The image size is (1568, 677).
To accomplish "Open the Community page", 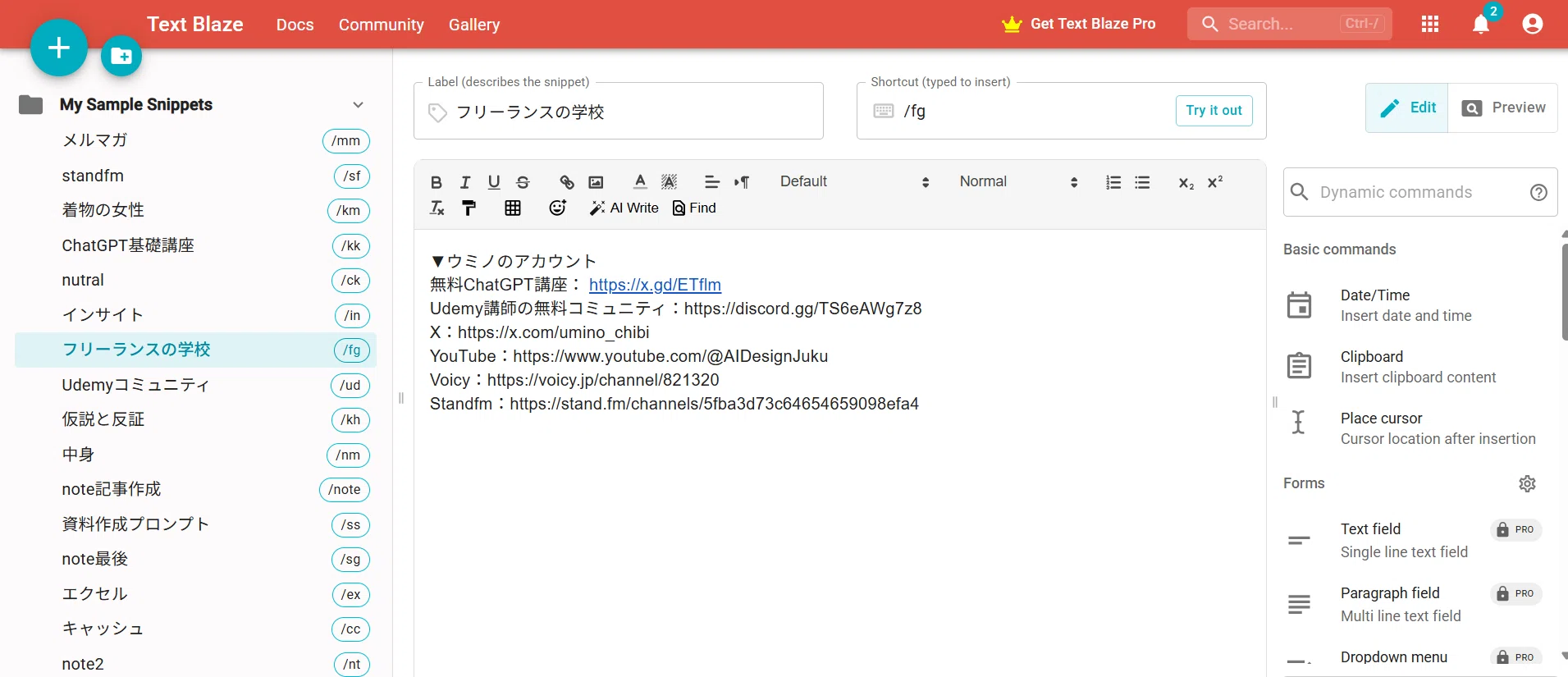I will (381, 25).
